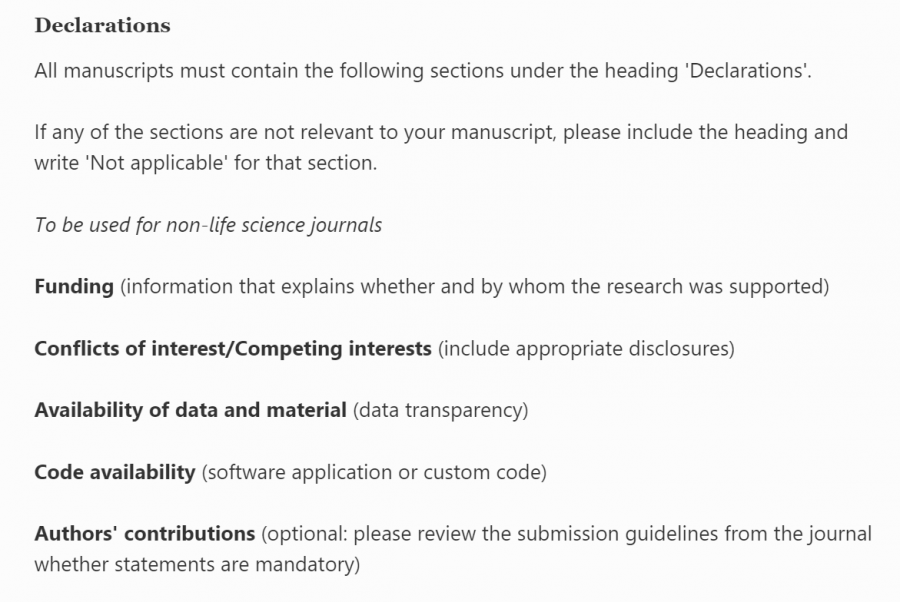Click bold "Availability of data and material" label

tap(190, 410)
